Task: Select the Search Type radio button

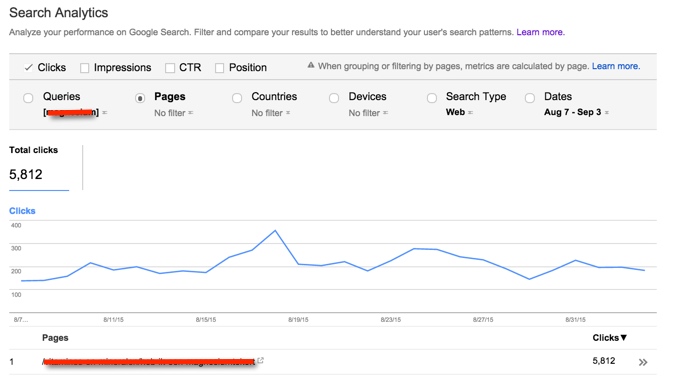Action: (432, 98)
